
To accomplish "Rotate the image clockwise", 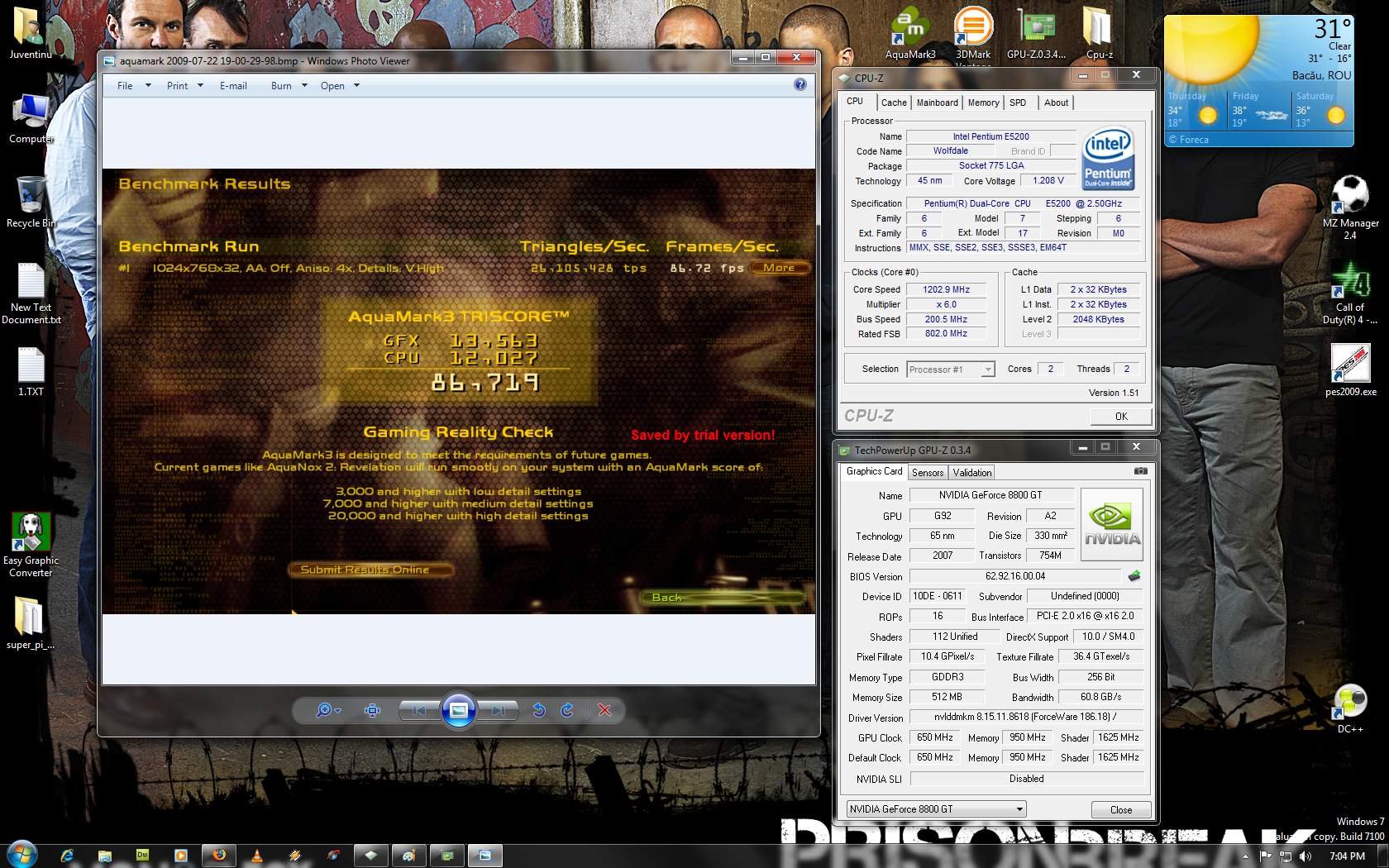I will 567,710.
